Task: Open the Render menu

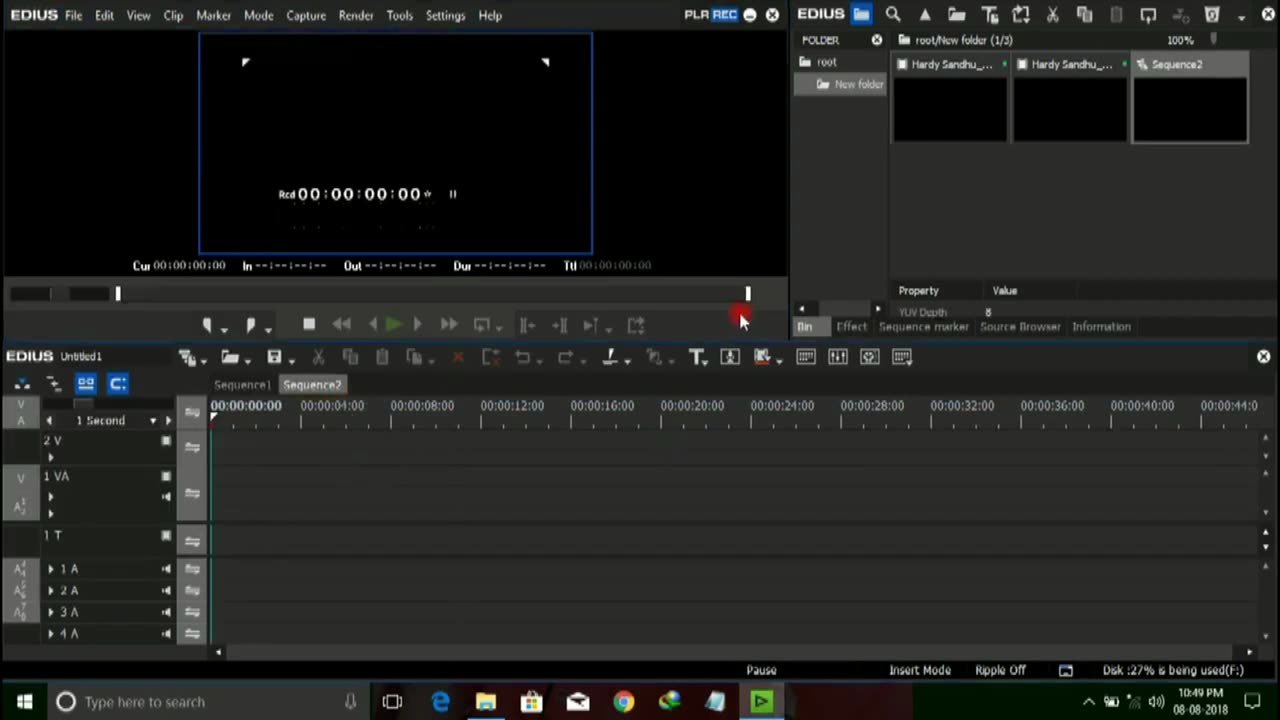Action: (x=356, y=15)
